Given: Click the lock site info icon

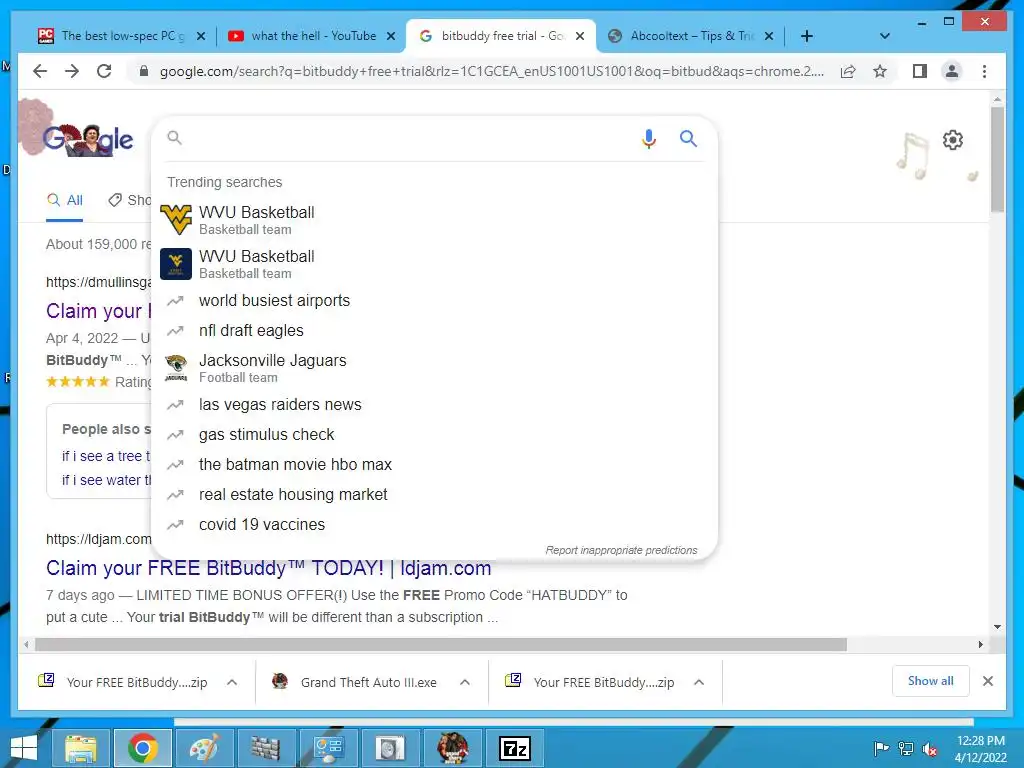Looking at the screenshot, I should [x=144, y=71].
